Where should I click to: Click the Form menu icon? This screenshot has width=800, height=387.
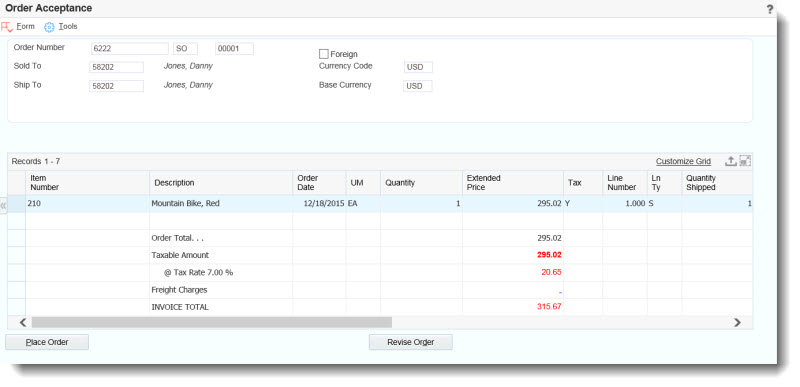coord(7,27)
